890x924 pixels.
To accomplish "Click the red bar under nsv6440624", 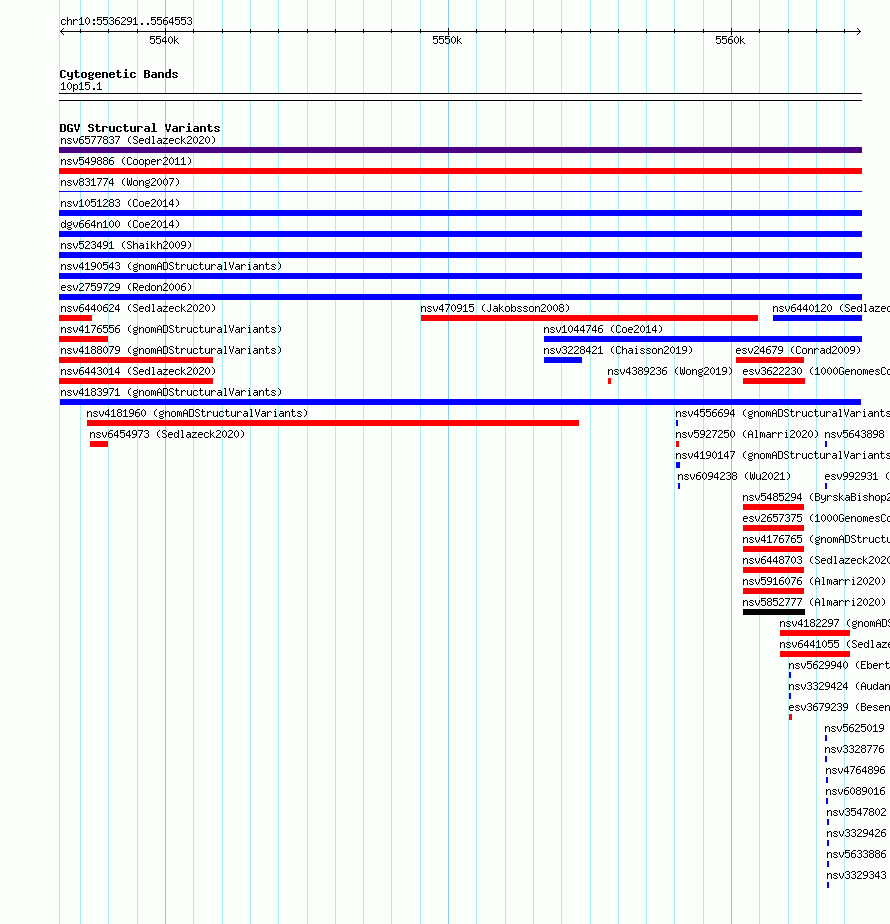I will click(75, 318).
